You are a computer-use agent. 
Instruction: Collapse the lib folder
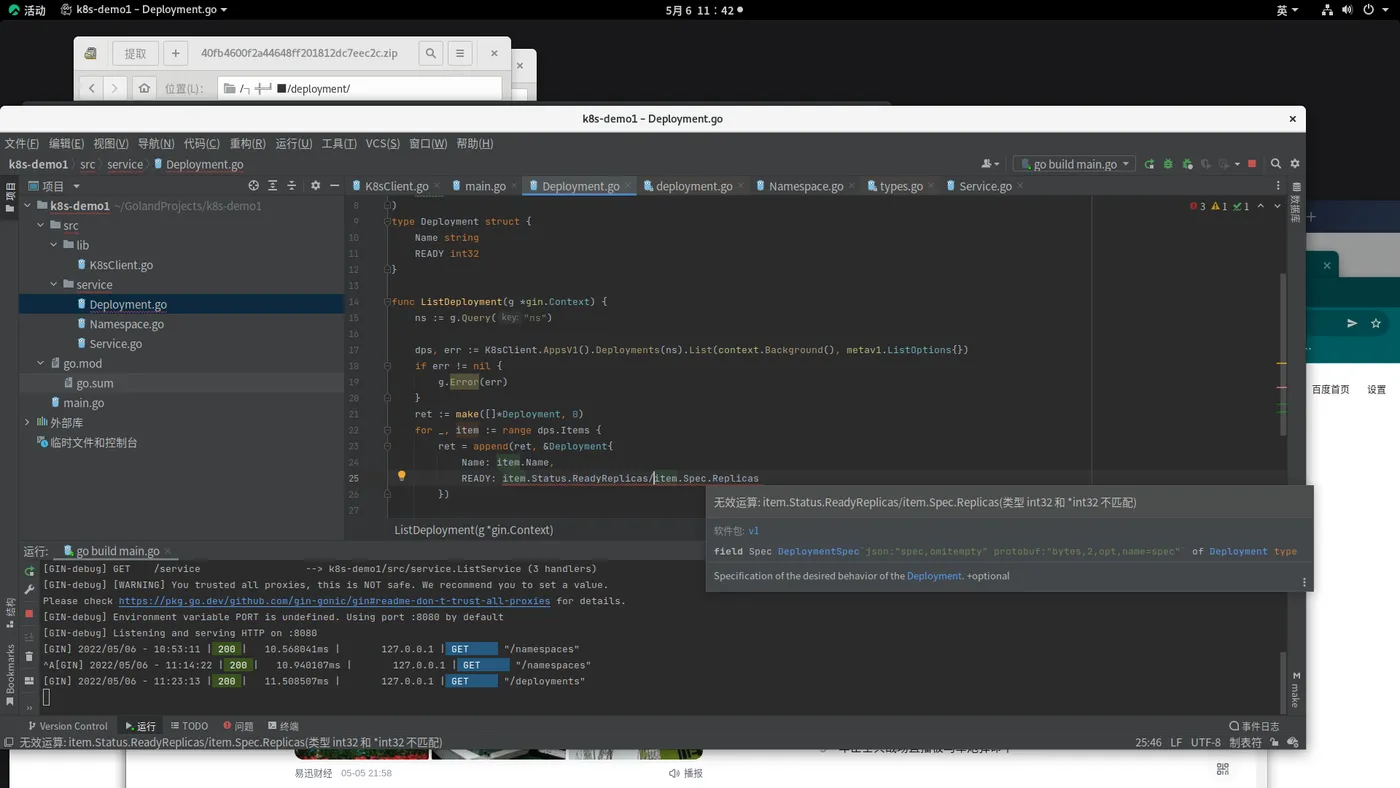point(54,245)
